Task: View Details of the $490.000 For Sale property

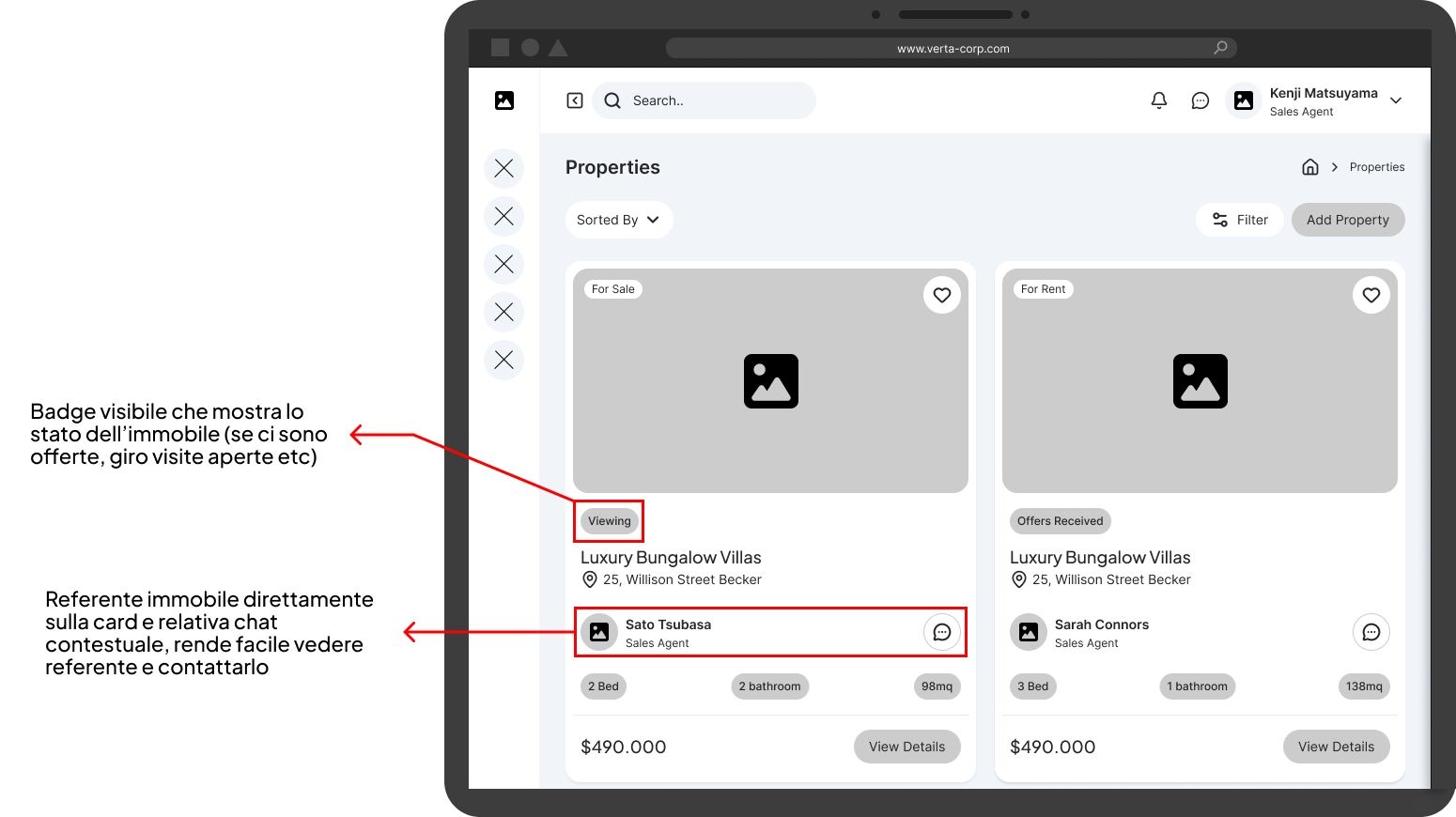Action: [x=907, y=747]
